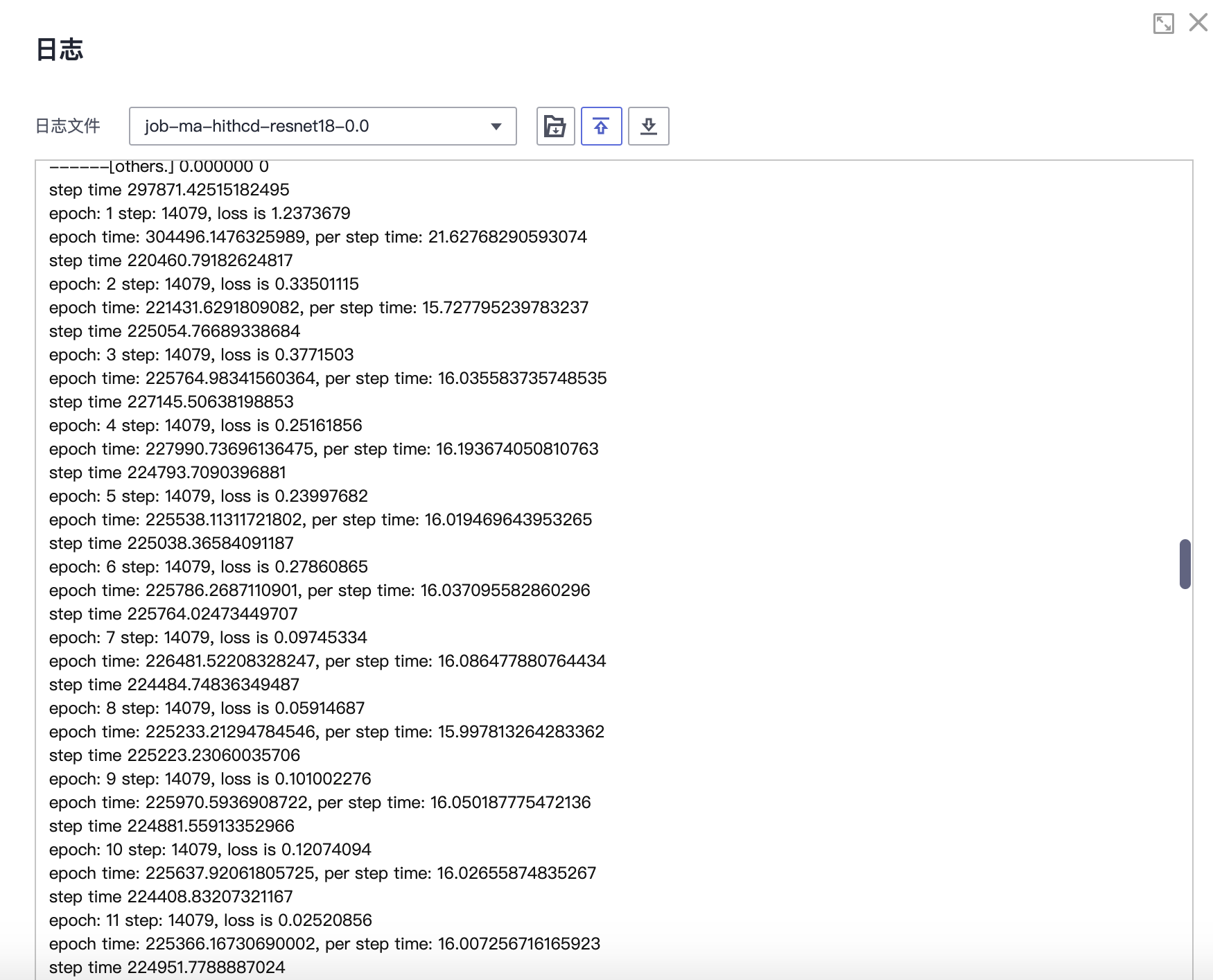Click the step time 225764.02473449707 line

pyautogui.click(x=173, y=614)
